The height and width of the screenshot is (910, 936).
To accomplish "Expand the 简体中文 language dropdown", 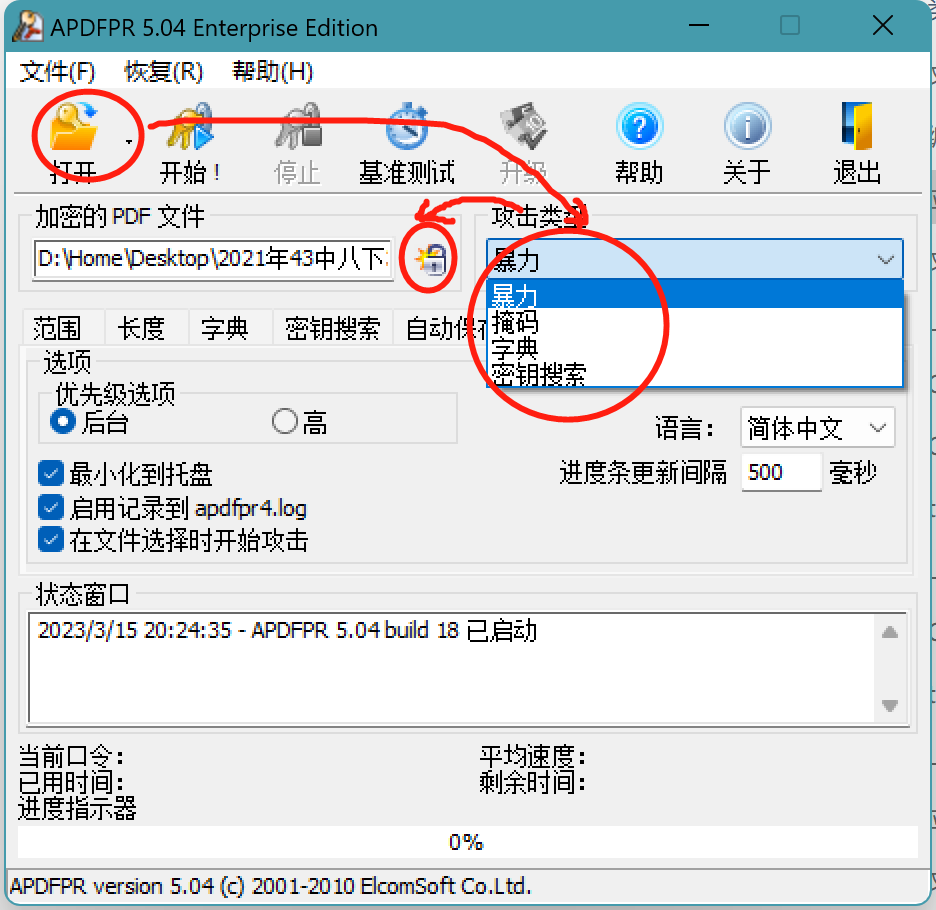I will [x=817, y=428].
